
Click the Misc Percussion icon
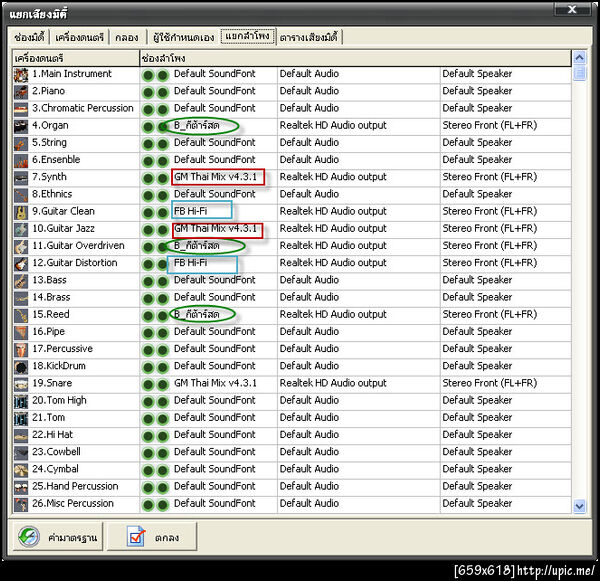tap(21, 504)
